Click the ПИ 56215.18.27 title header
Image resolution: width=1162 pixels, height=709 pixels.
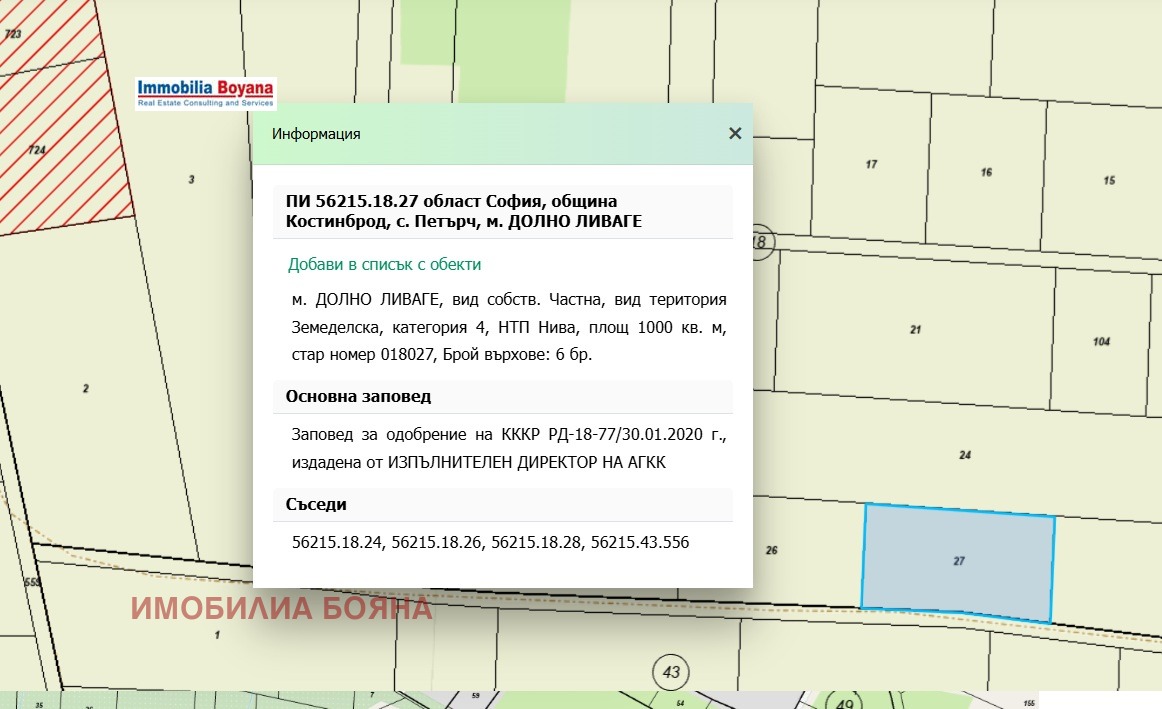[x=463, y=211]
